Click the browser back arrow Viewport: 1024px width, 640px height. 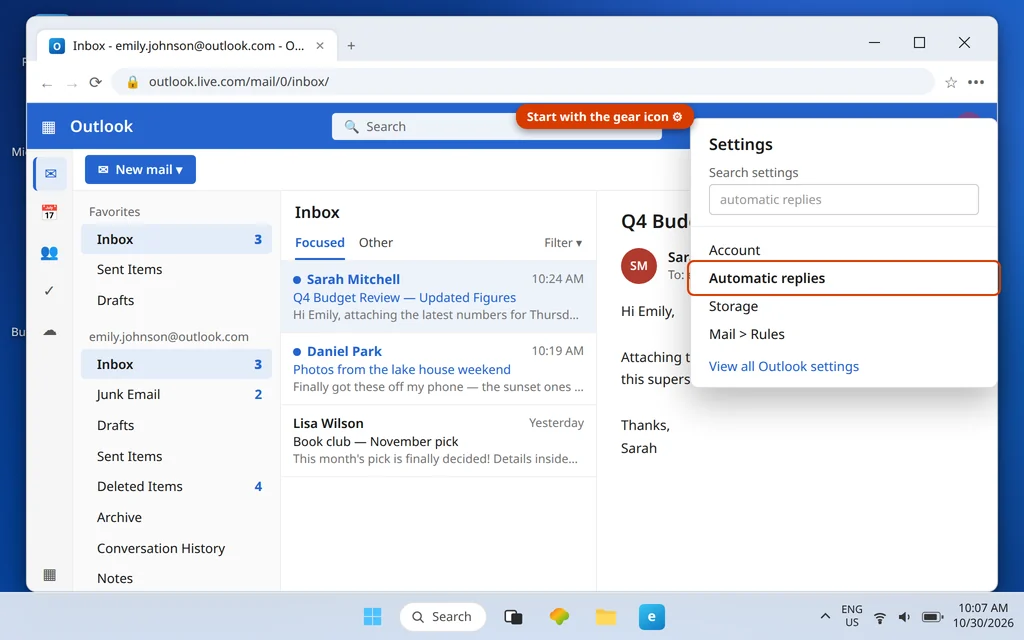click(x=46, y=83)
